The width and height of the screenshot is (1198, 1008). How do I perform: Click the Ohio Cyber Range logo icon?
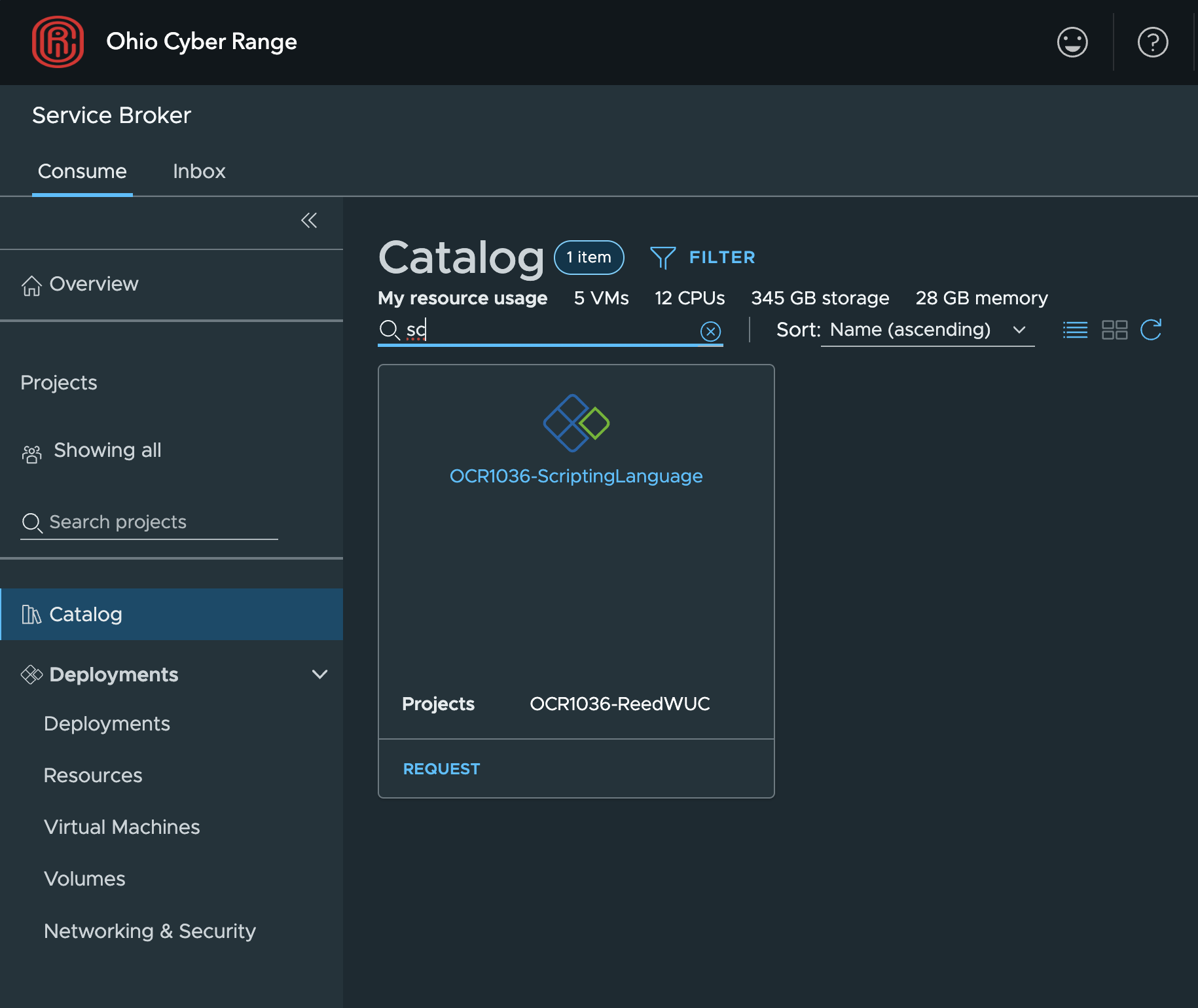(58, 42)
